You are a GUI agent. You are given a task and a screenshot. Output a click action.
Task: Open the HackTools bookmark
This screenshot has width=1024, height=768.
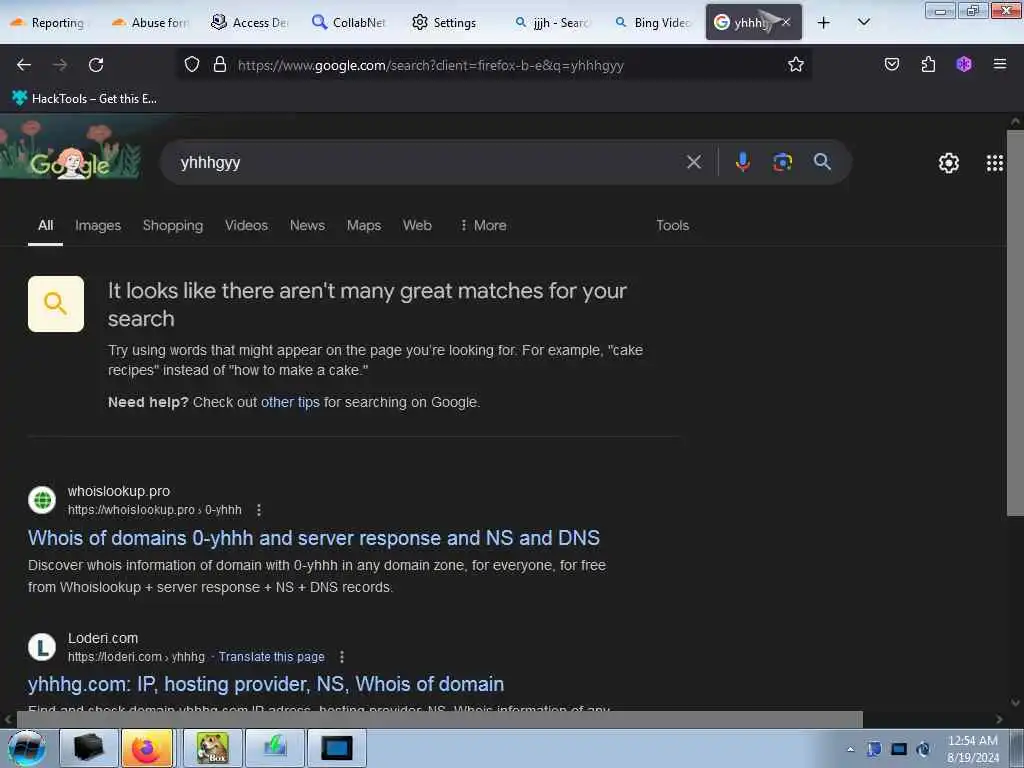tap(84, 99)
